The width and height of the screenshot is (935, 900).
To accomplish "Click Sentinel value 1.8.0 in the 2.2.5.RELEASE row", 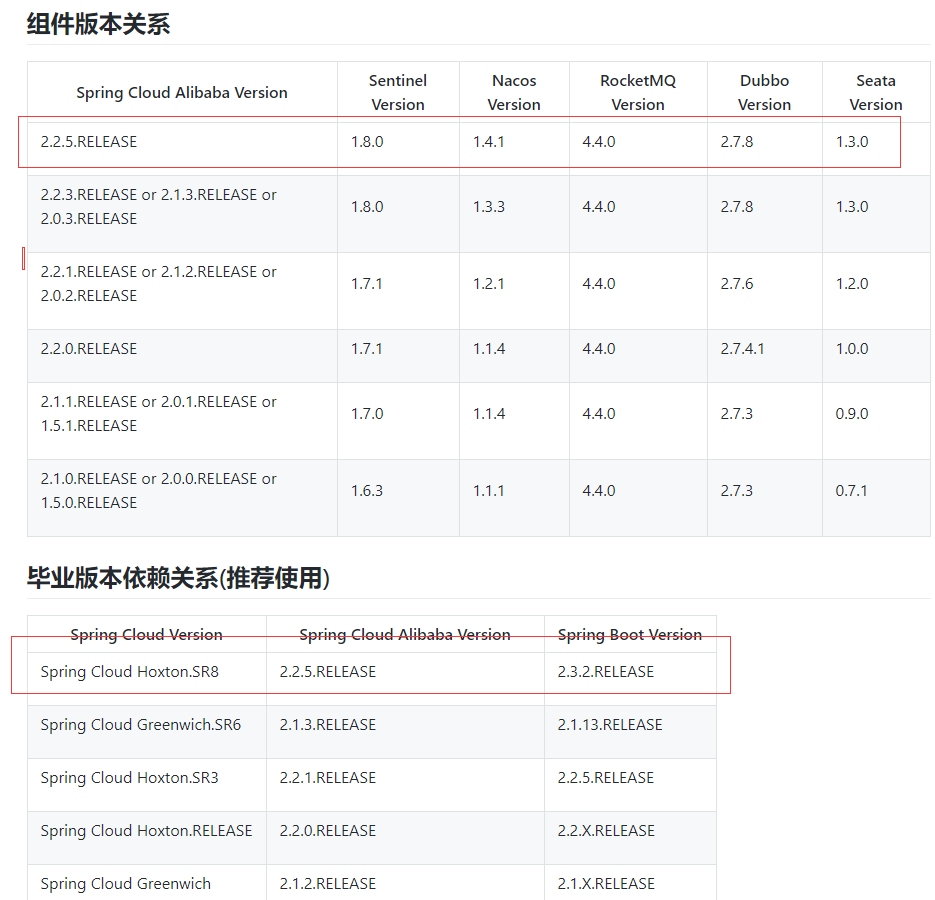I will (367, 142).
